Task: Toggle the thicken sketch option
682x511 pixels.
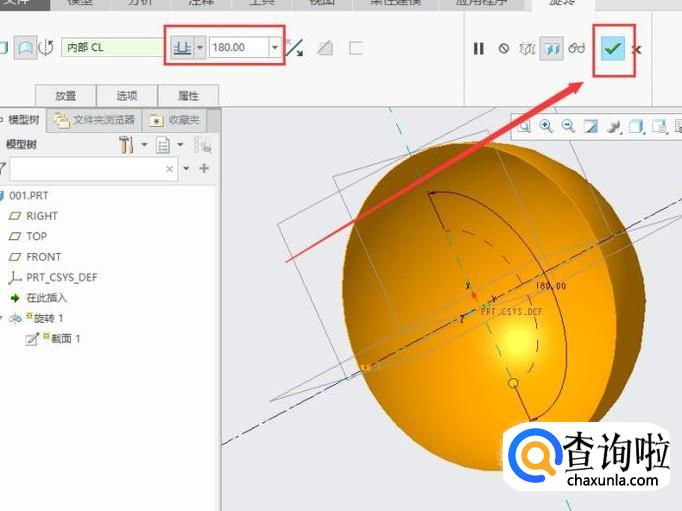Action: click(355, 47)
